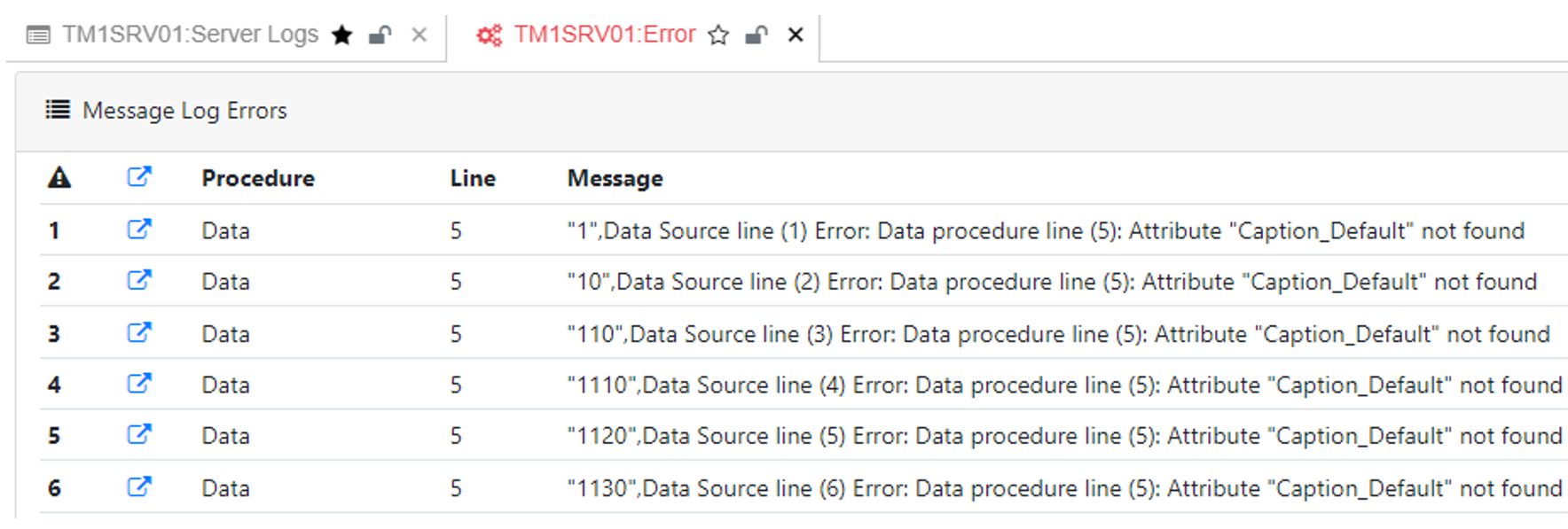1568x529 pixels.
Task: Toggle the filled star on Server Logs tab
Action: (342, 35)
